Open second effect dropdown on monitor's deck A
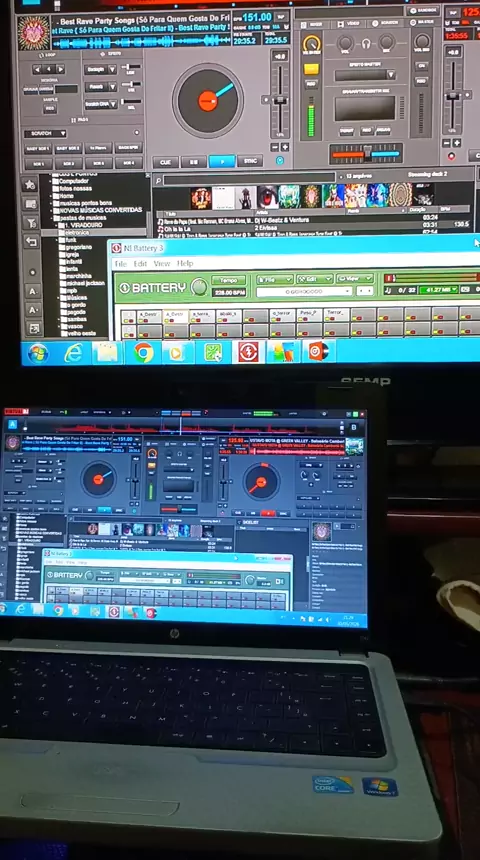Screen dimensions: 480x860 100,87
